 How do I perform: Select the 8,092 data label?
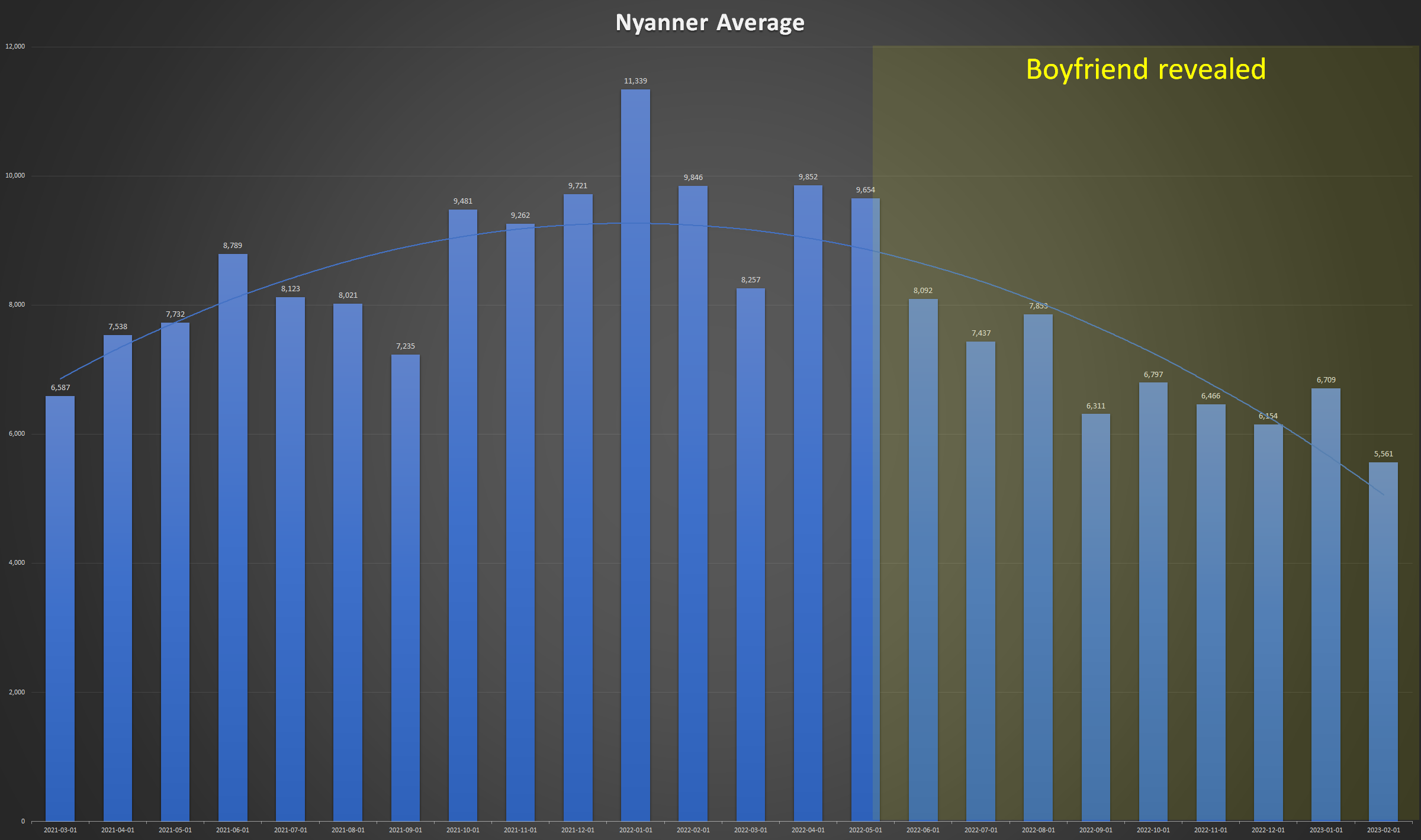(922, 291)
